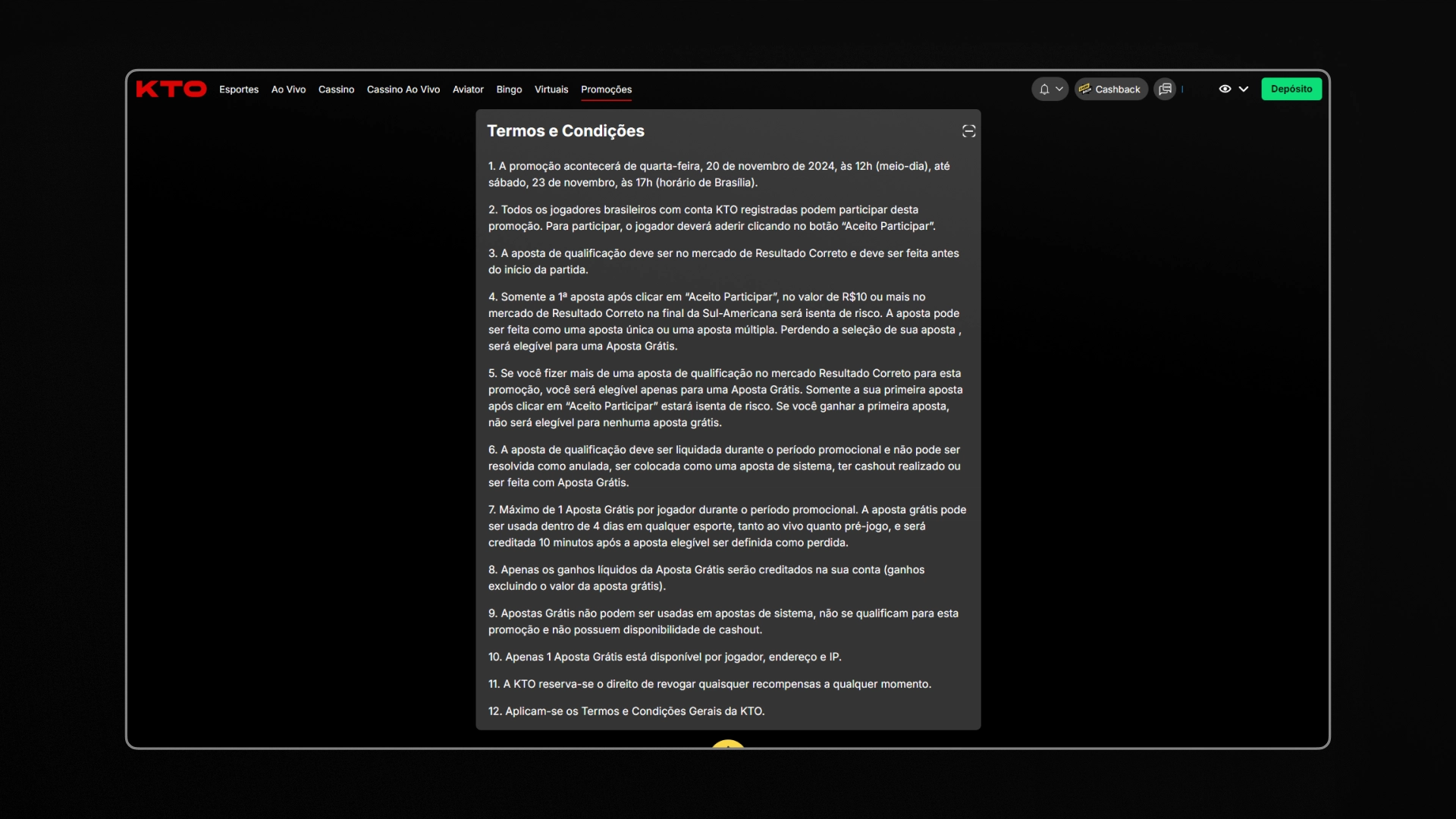Click term 10 about endereço e IP

pos(664,657)
